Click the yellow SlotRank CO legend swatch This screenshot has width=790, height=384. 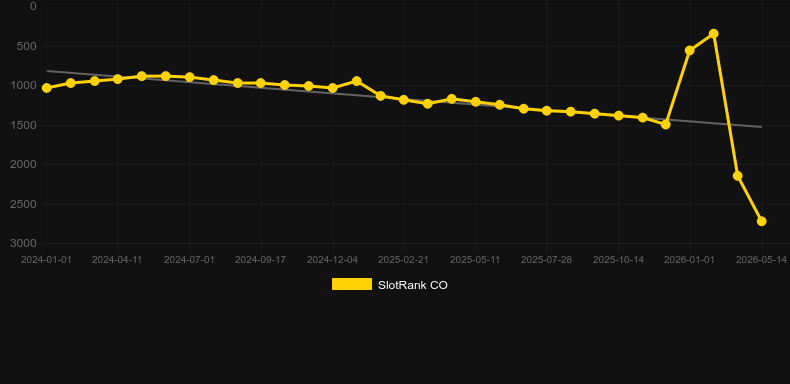pos(352,284)
